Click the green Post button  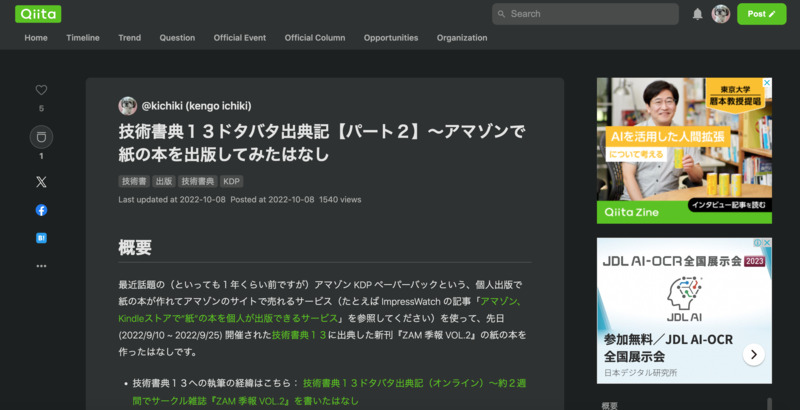761,14
